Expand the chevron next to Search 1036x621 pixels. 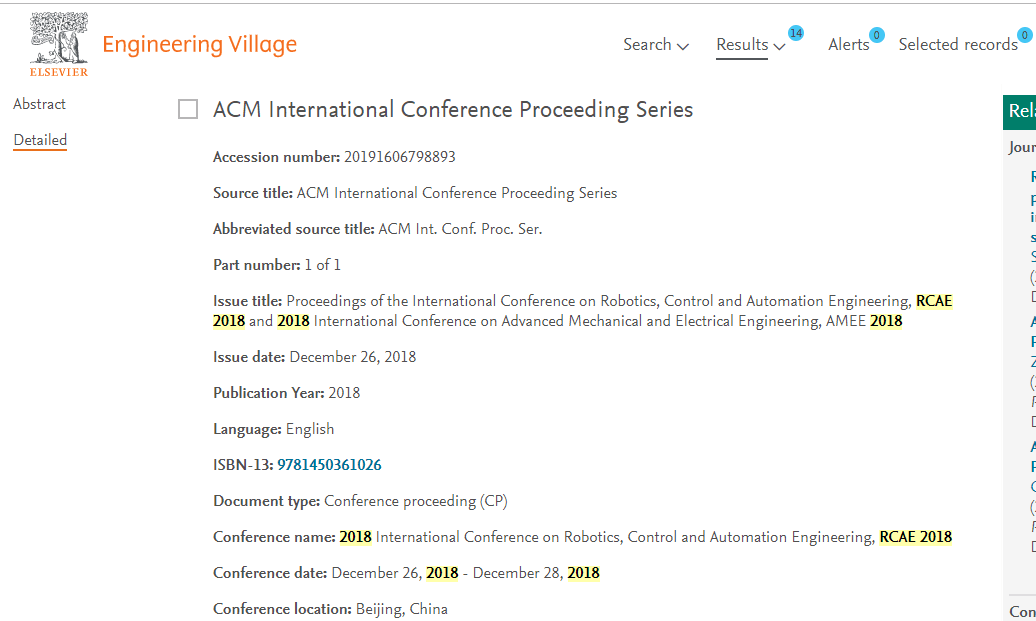point(683,46)
